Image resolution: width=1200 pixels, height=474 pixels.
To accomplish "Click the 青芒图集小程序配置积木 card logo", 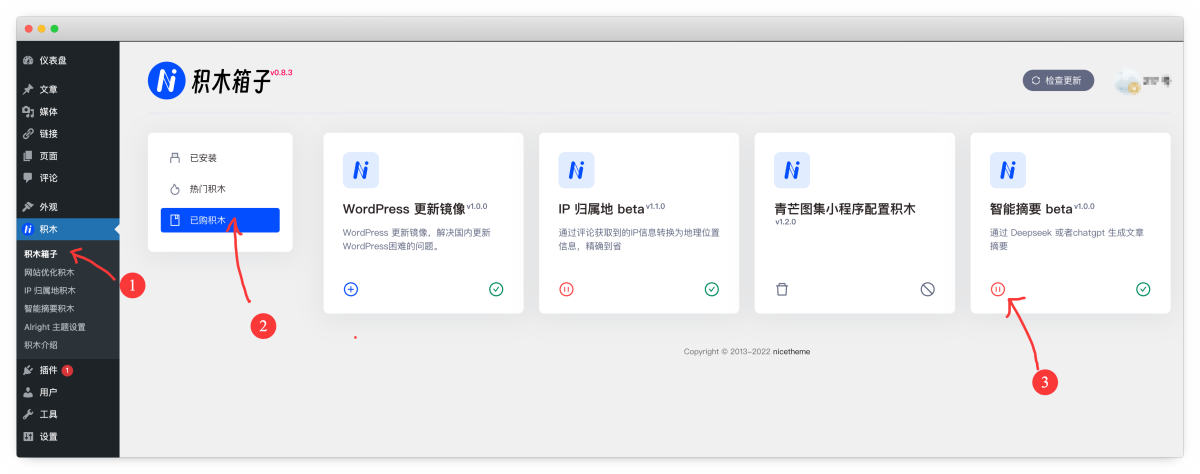I will pos(792,170).
